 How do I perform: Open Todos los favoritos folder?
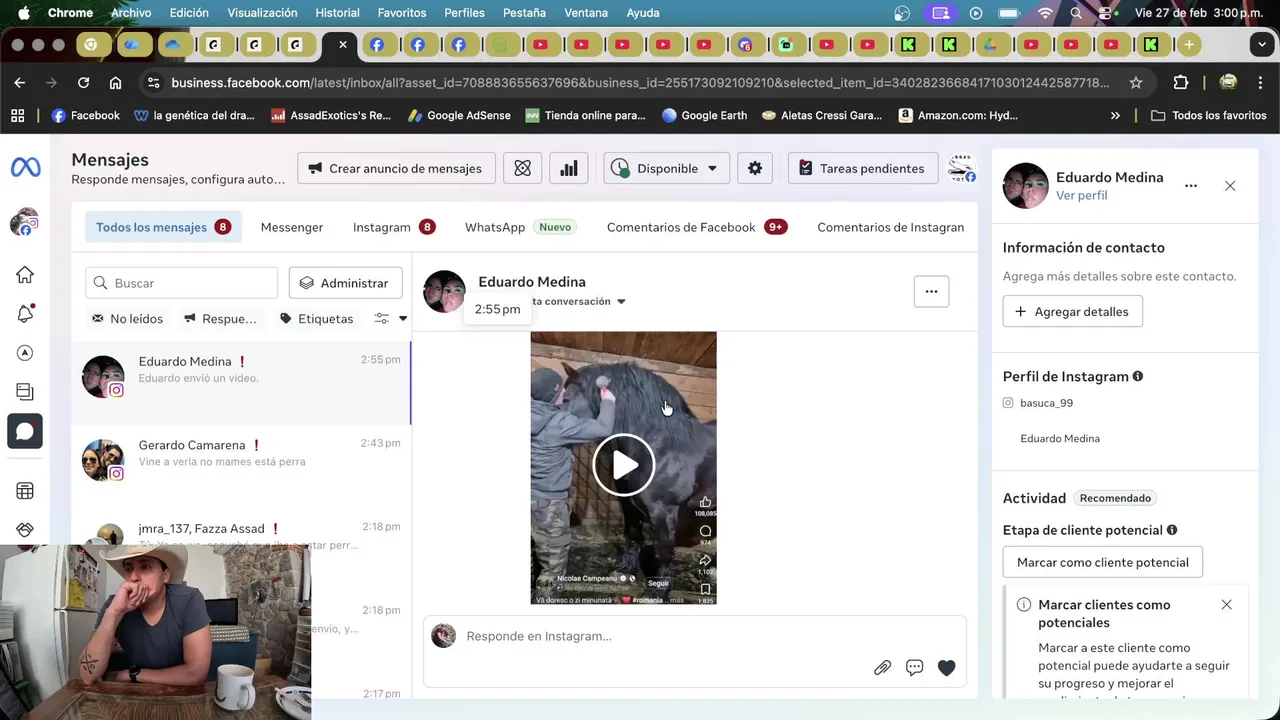coord(1208,115)
